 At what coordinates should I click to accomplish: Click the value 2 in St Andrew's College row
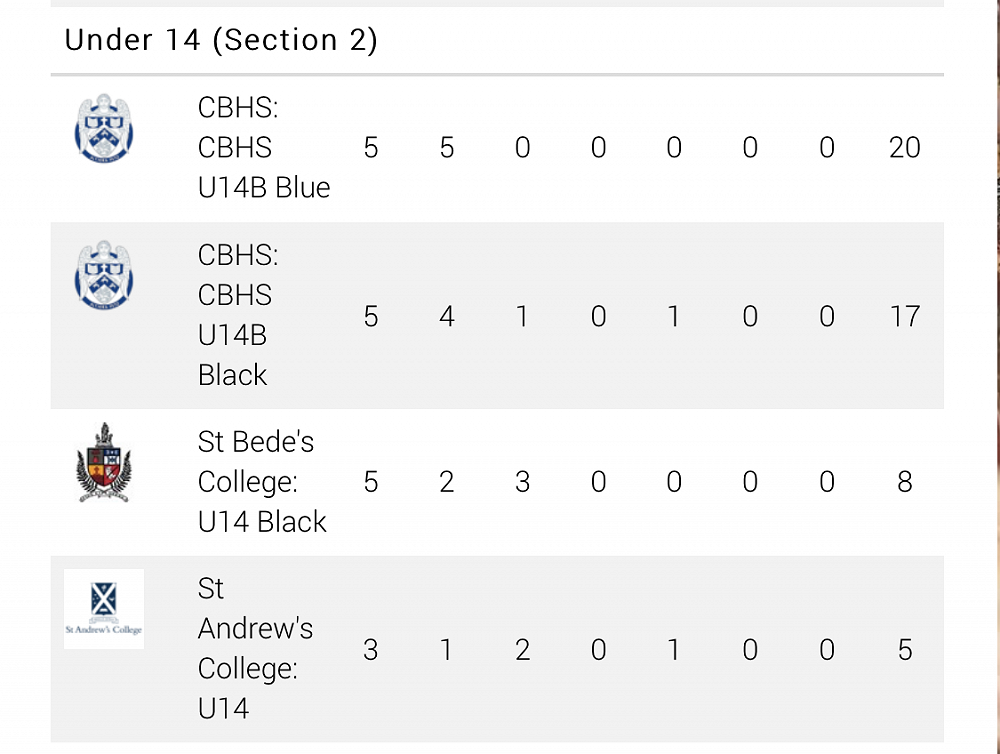pyautogui.click(x=522, y=650)
